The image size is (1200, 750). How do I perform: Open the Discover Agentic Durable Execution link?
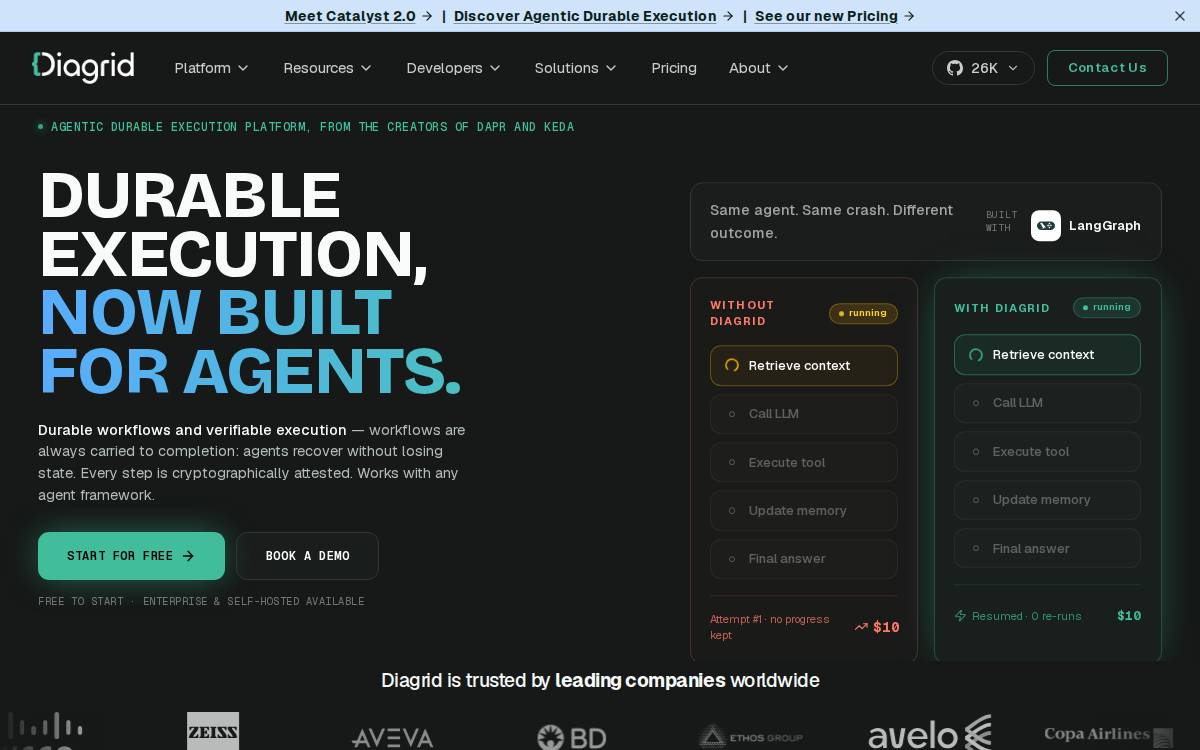pyautogui.click(x=593, y=16)
